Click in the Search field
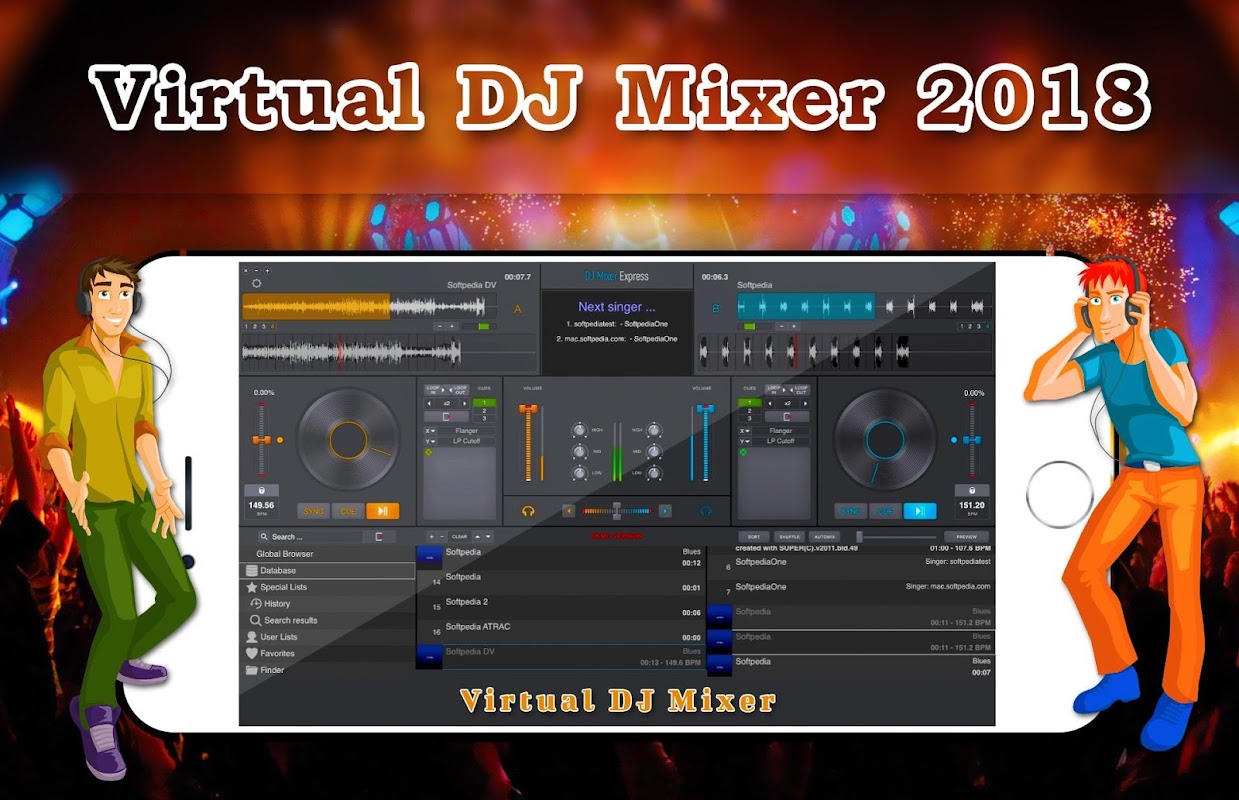The height and width of the screenshot is (800, 1239). 310,537
